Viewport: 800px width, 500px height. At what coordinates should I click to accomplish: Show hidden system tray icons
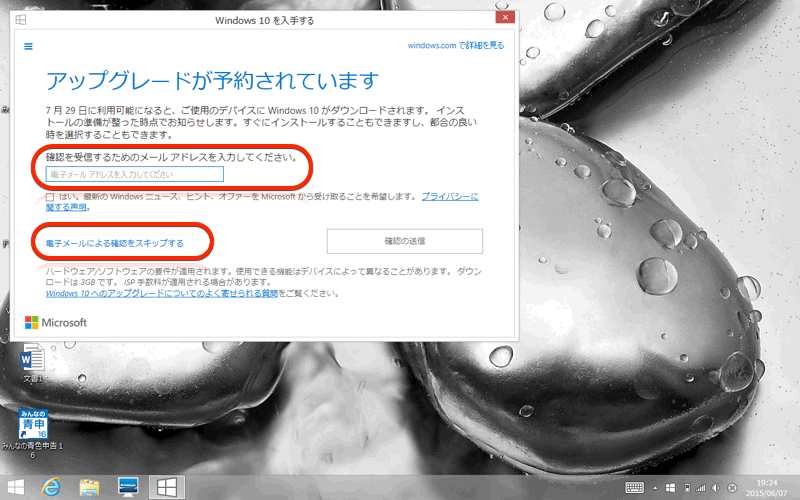coord(655,487)
